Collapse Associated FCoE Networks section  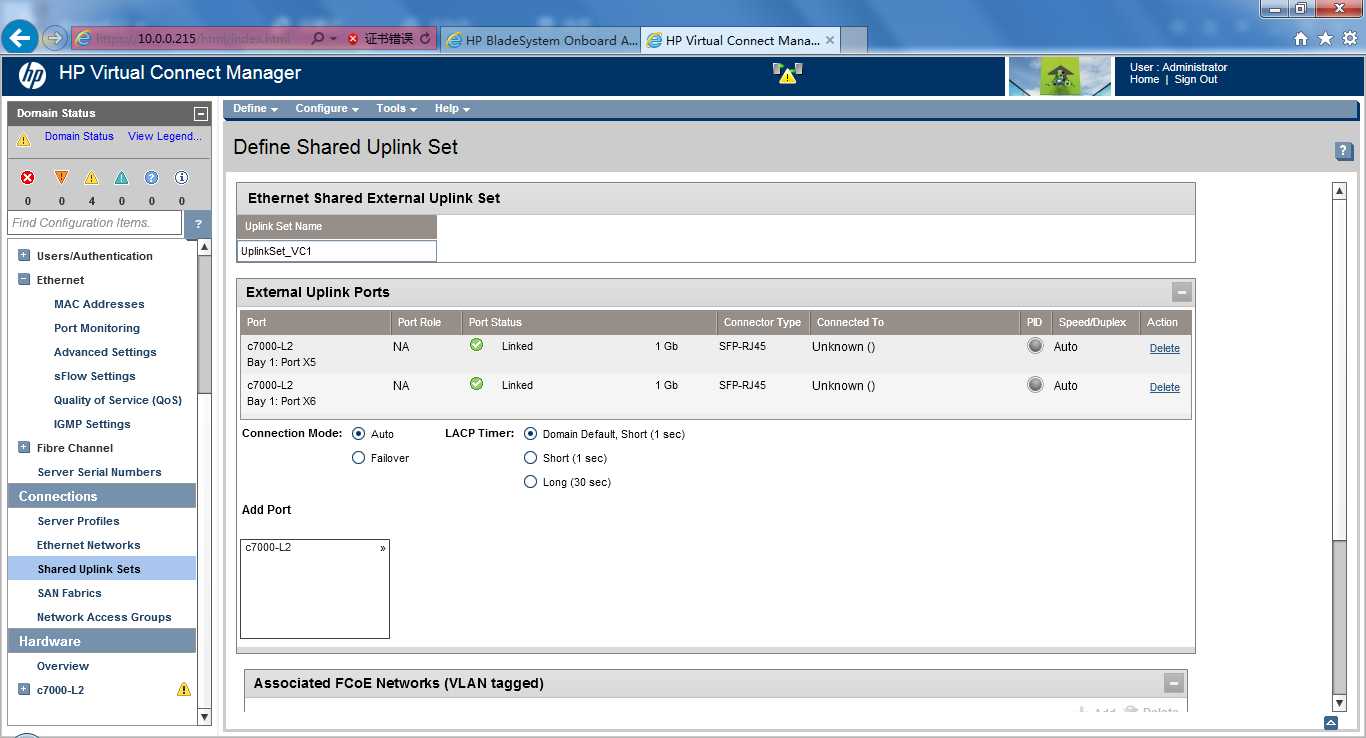click(1174, 684)
